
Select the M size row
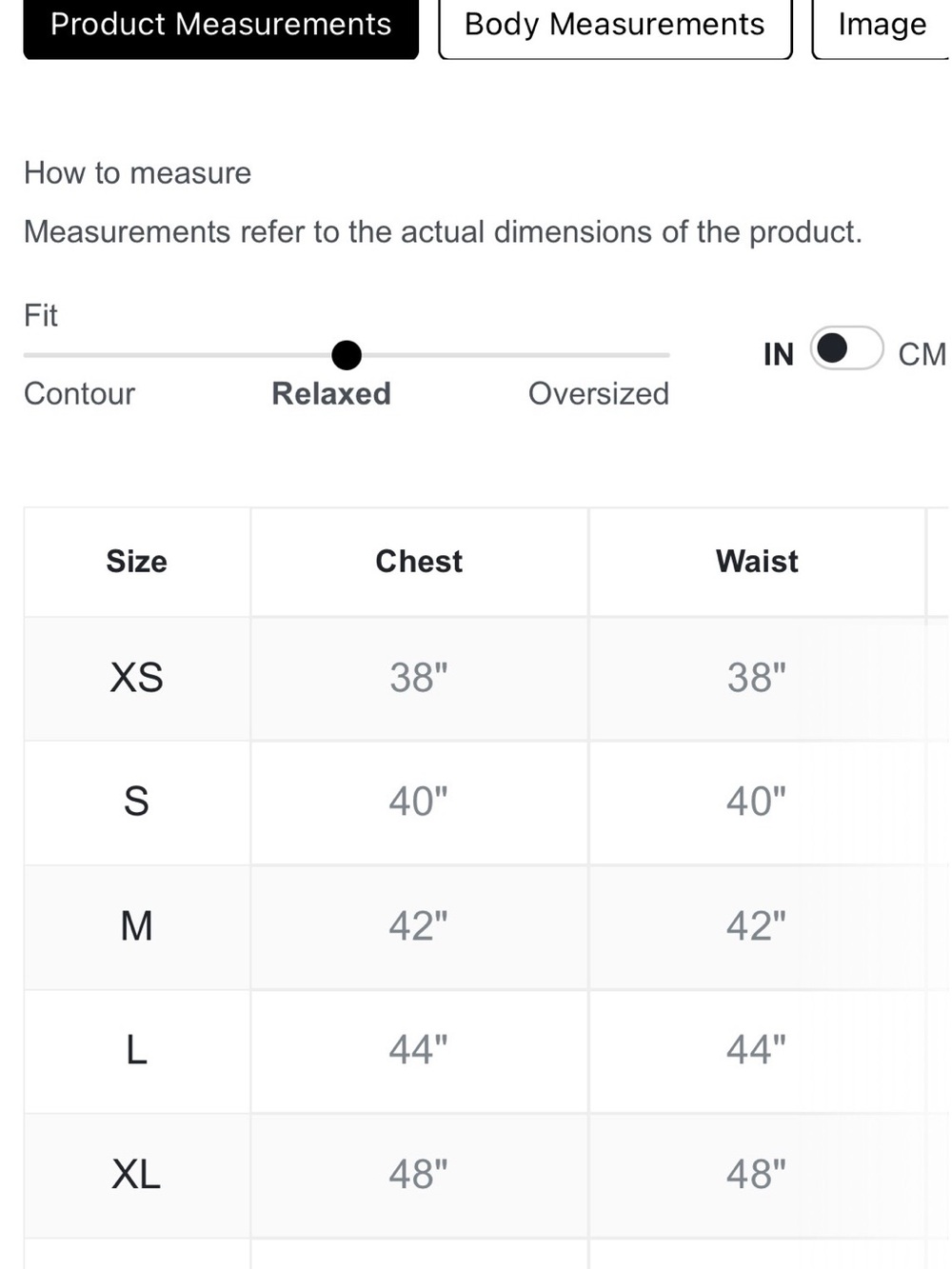[486, 926]
